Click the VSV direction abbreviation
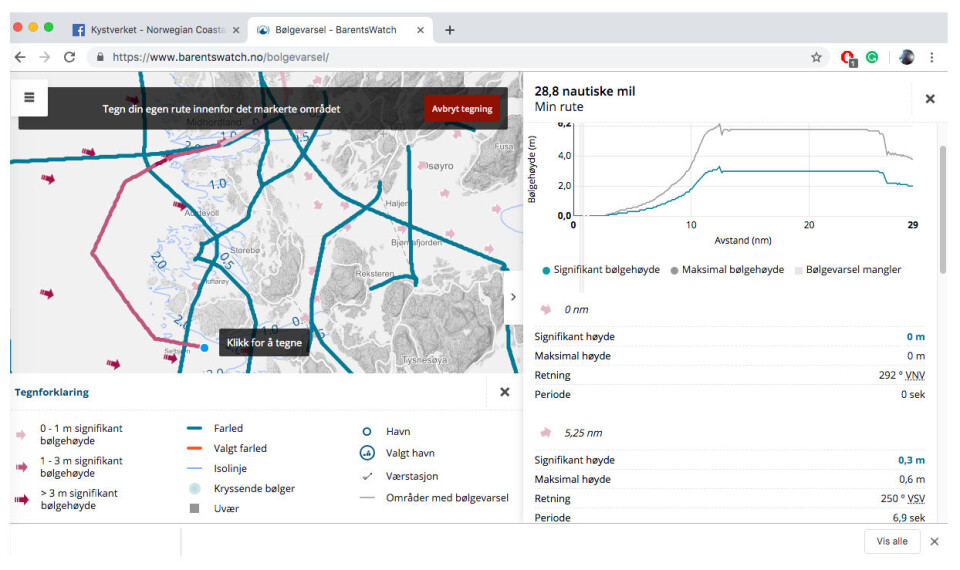This screenshot has height=570, width=960. 916,498
